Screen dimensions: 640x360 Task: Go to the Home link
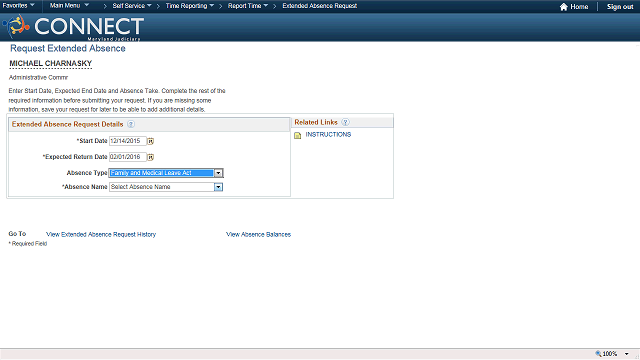tap(579, 7)
